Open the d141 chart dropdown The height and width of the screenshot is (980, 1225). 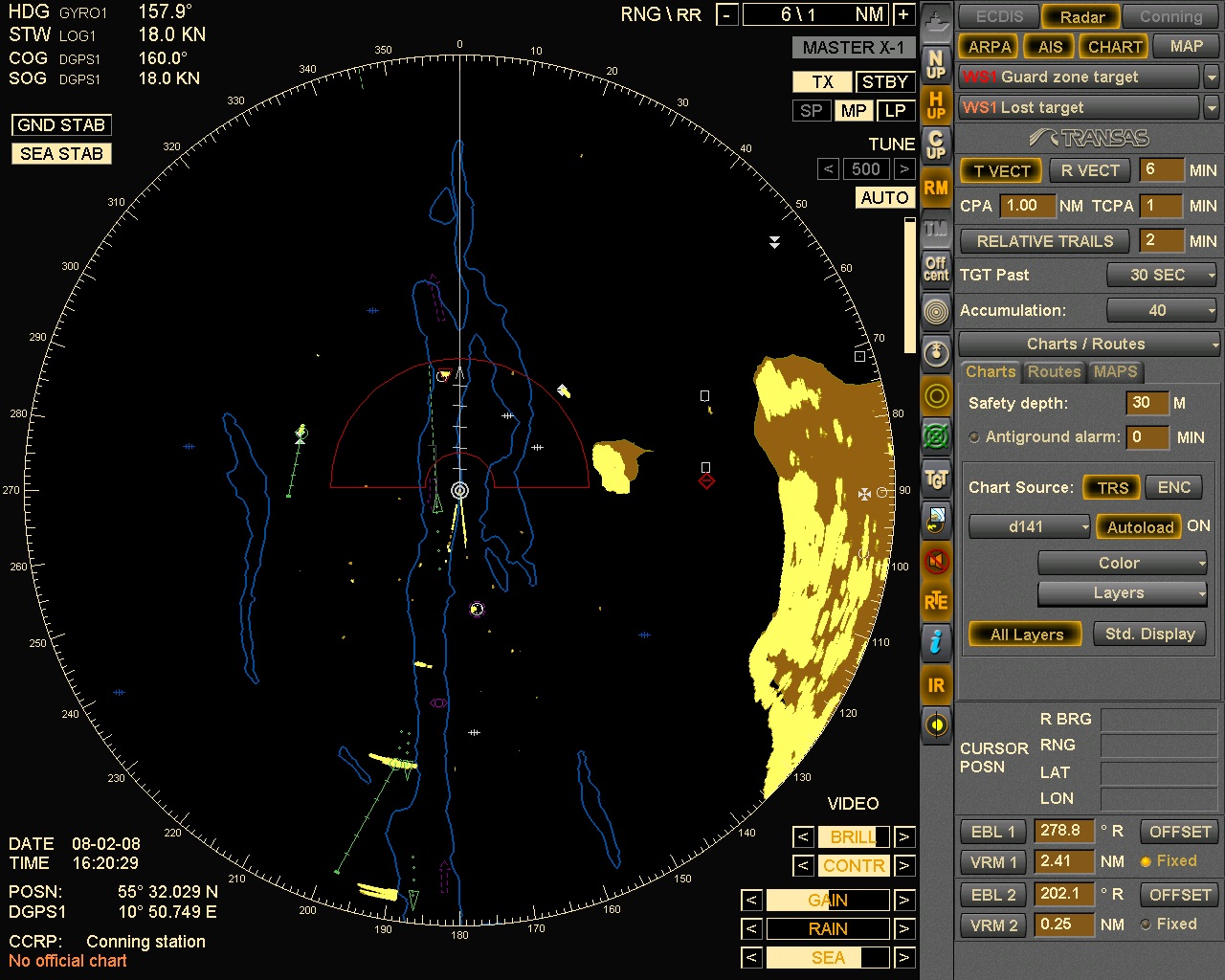(1029, 525)
